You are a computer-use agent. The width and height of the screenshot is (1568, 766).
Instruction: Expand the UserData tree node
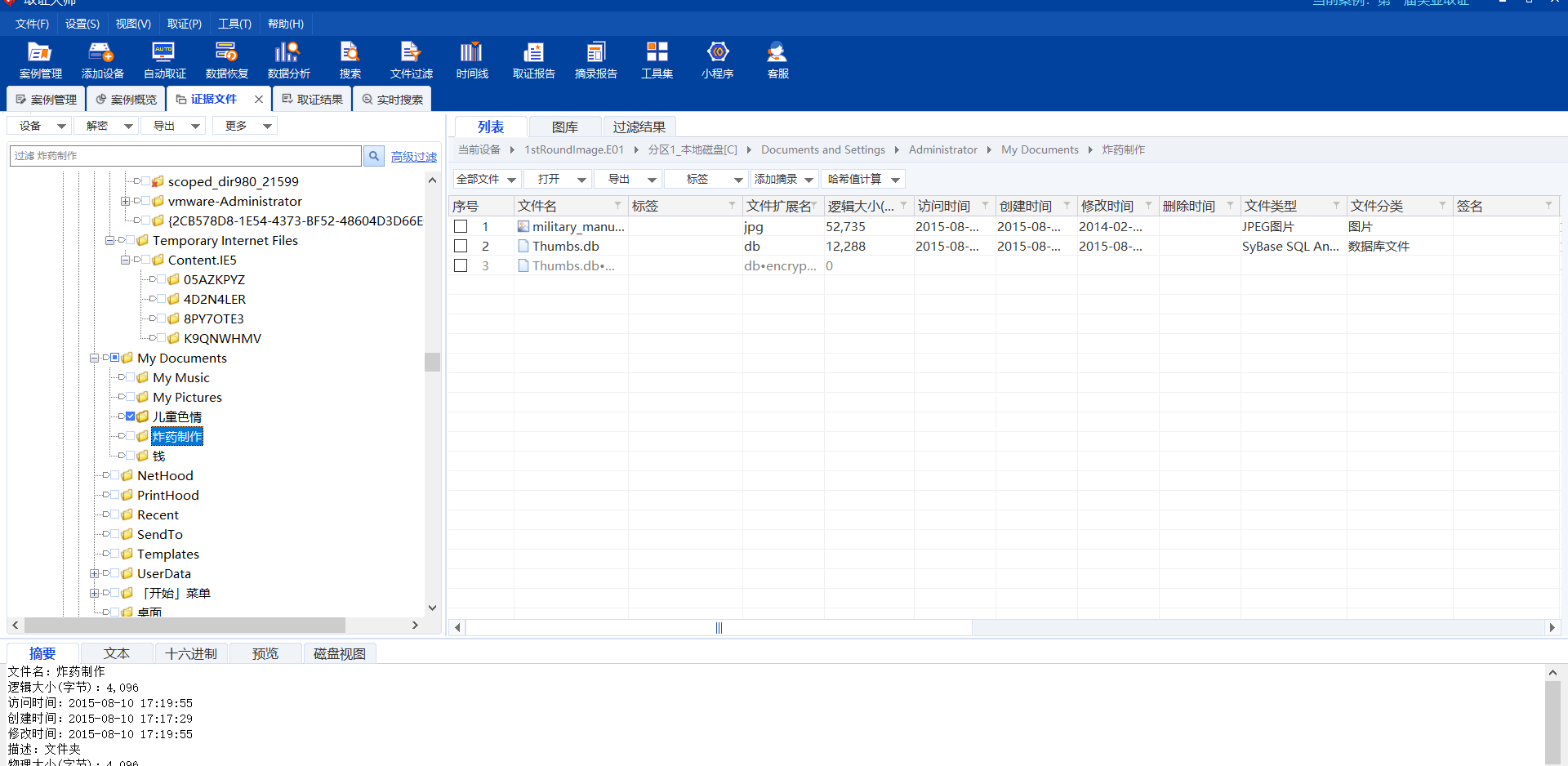[x=94, y=573]
